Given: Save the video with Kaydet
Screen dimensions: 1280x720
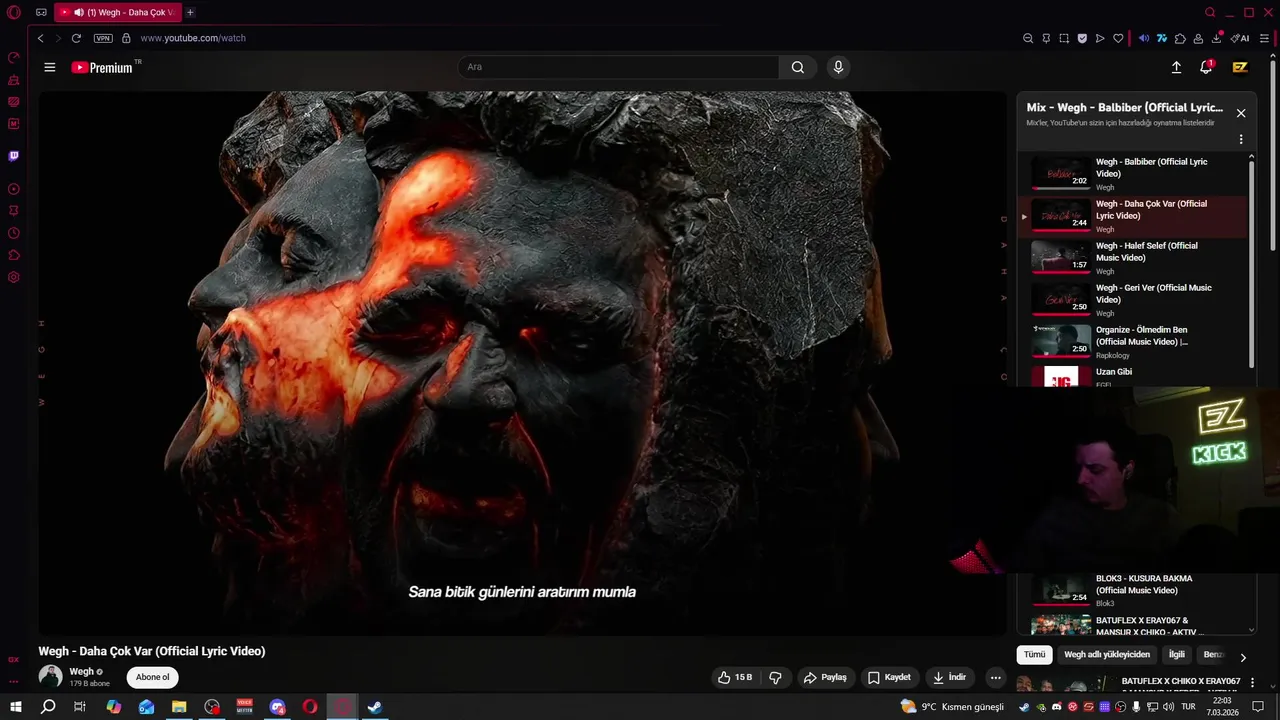Looking at the screenshot, I should (x=889, y=677).
